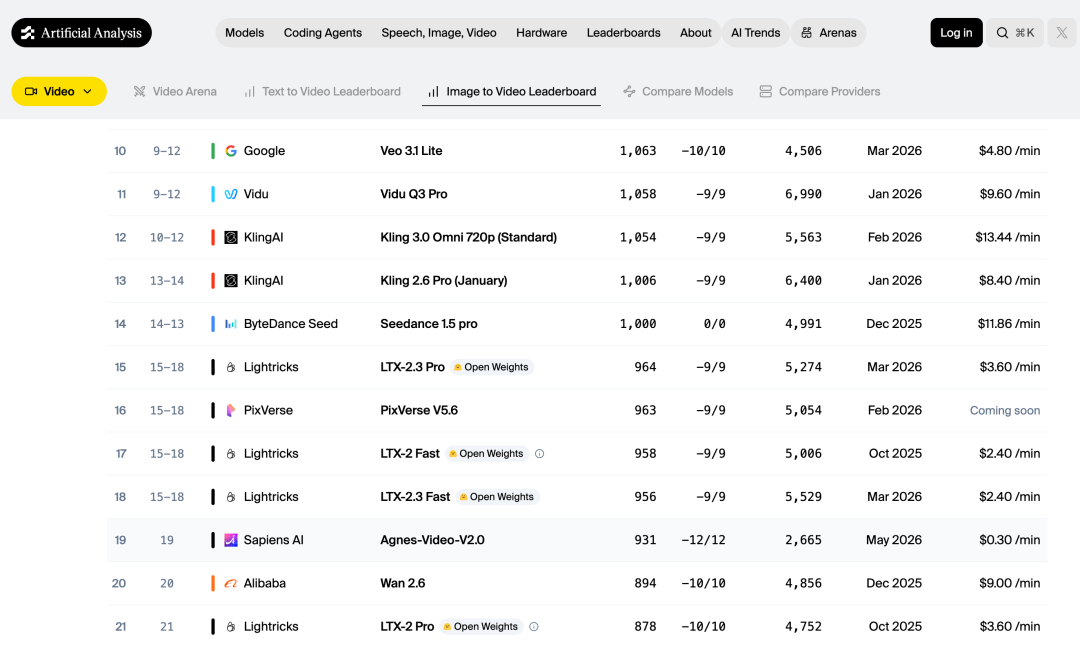Image resolution: width=1080 pixels, height=647 pixels.
Task: Open the Compare Models tab
Action: [x=678, y=92]
